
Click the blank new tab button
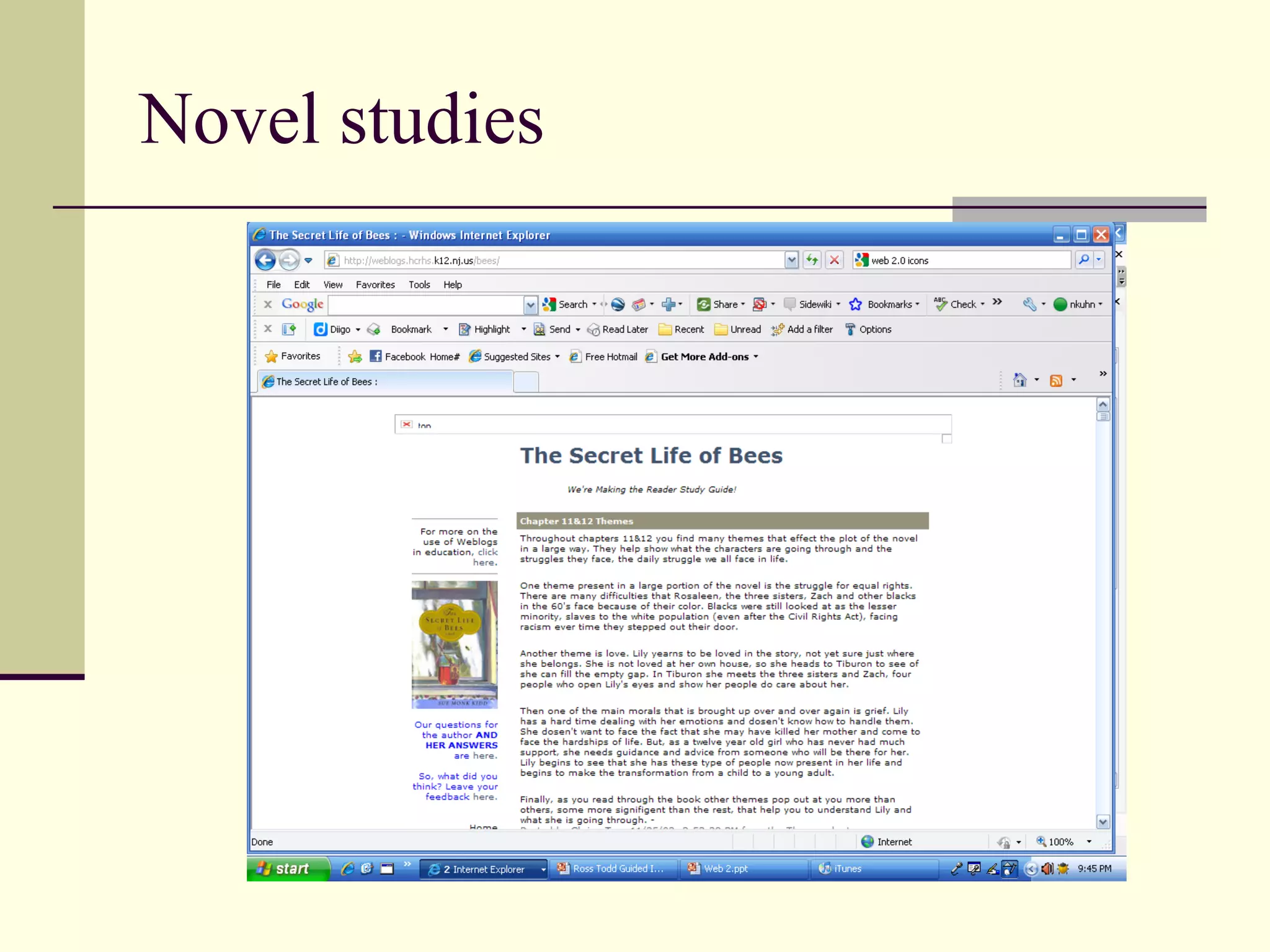coord(526,382)
